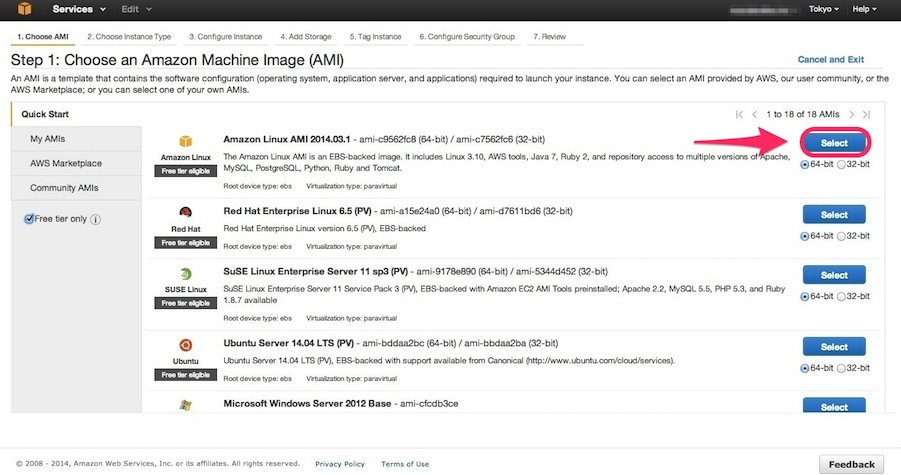Open the Community AMIs section
The height and width of the screenshot is (475, 901).
(64, 188)
